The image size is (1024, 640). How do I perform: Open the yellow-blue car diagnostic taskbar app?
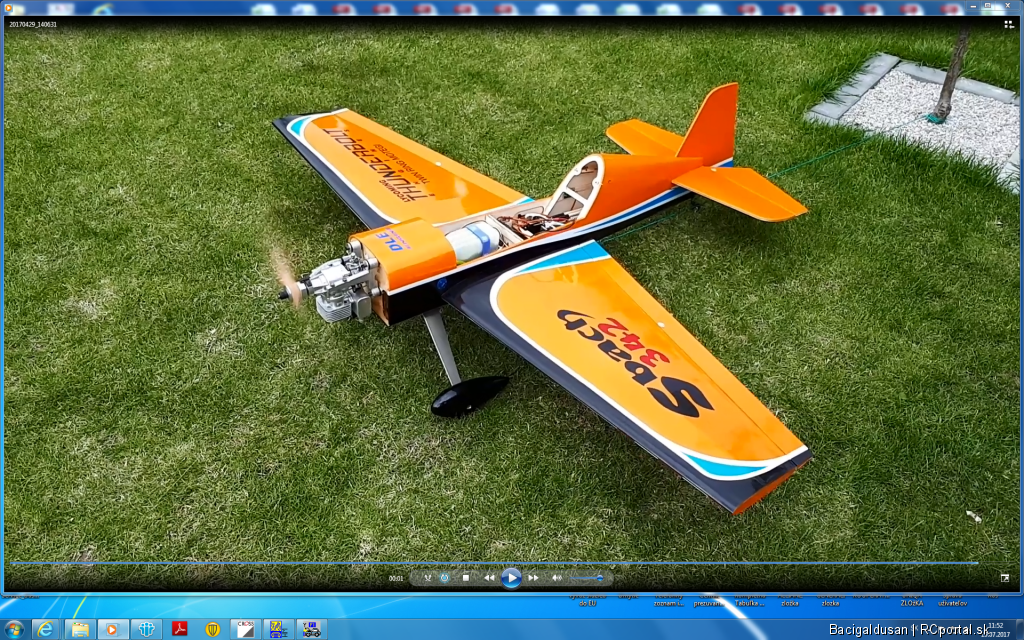[278, 629]
